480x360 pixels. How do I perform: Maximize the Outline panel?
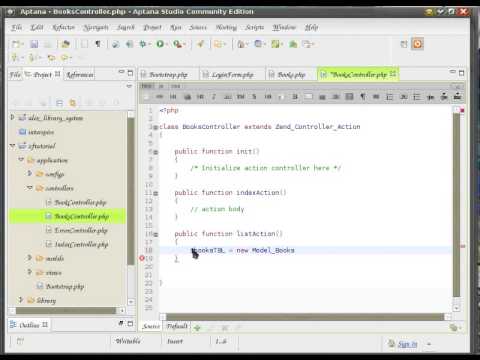click(130, 323)
